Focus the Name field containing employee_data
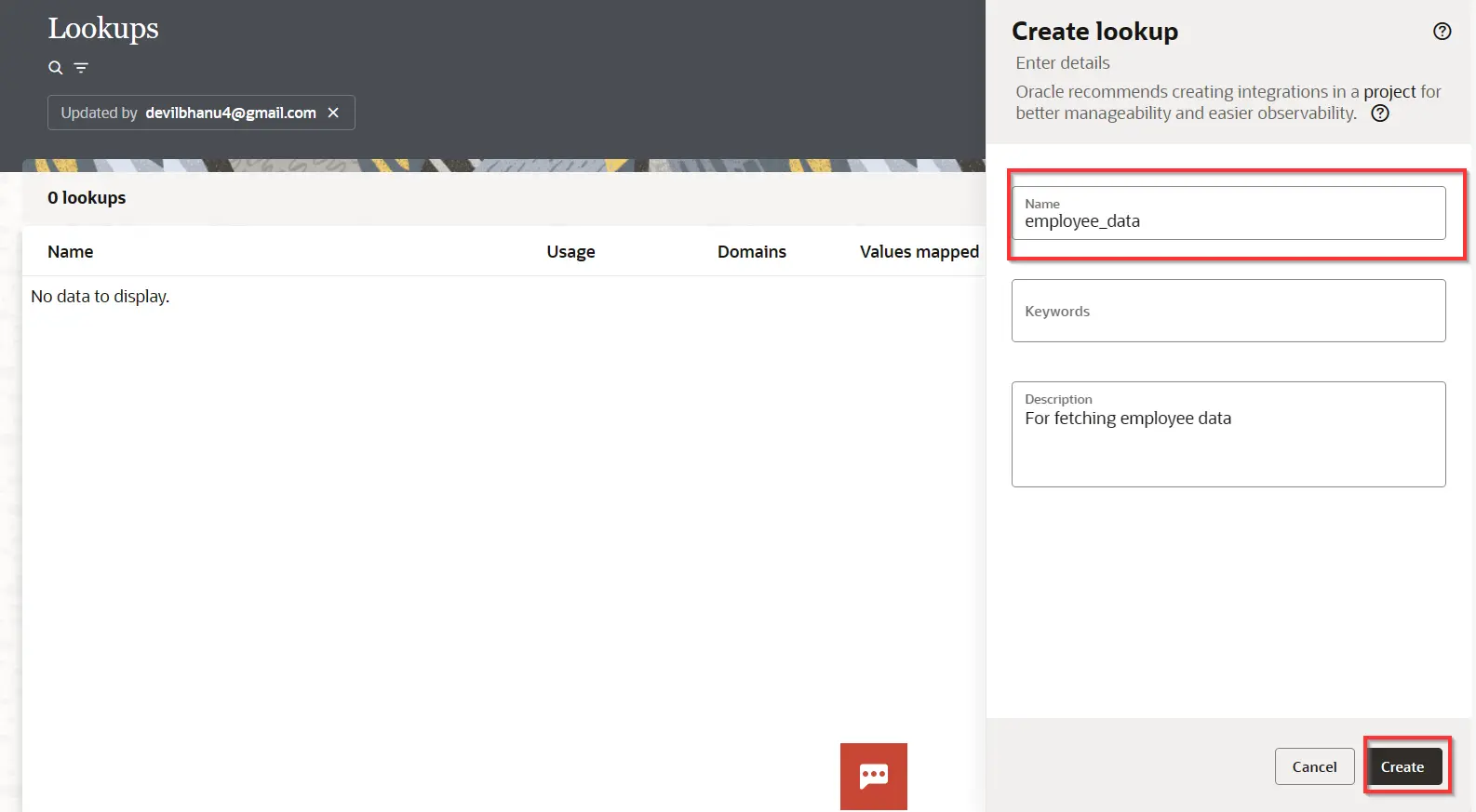This screenshot has width=1476, height=812. [1228, 213]
